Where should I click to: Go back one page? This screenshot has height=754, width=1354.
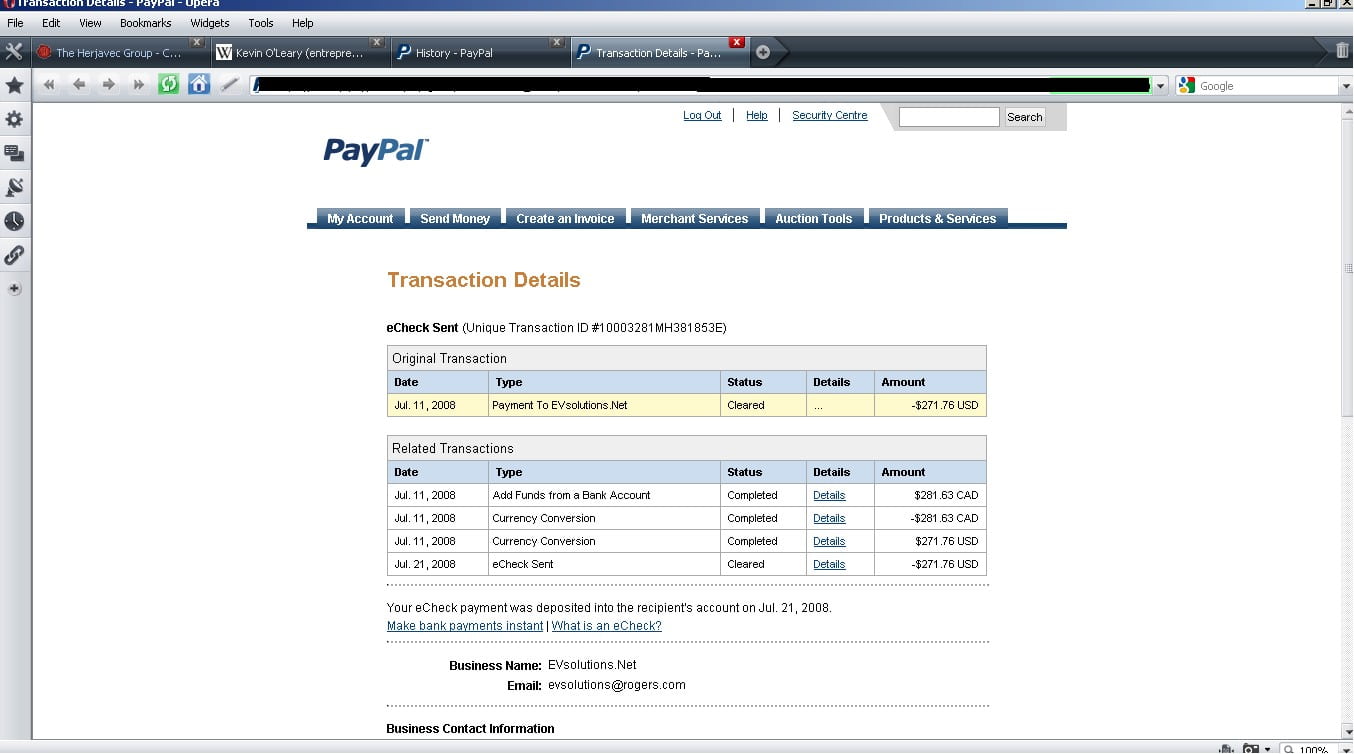tap(79, 85)
